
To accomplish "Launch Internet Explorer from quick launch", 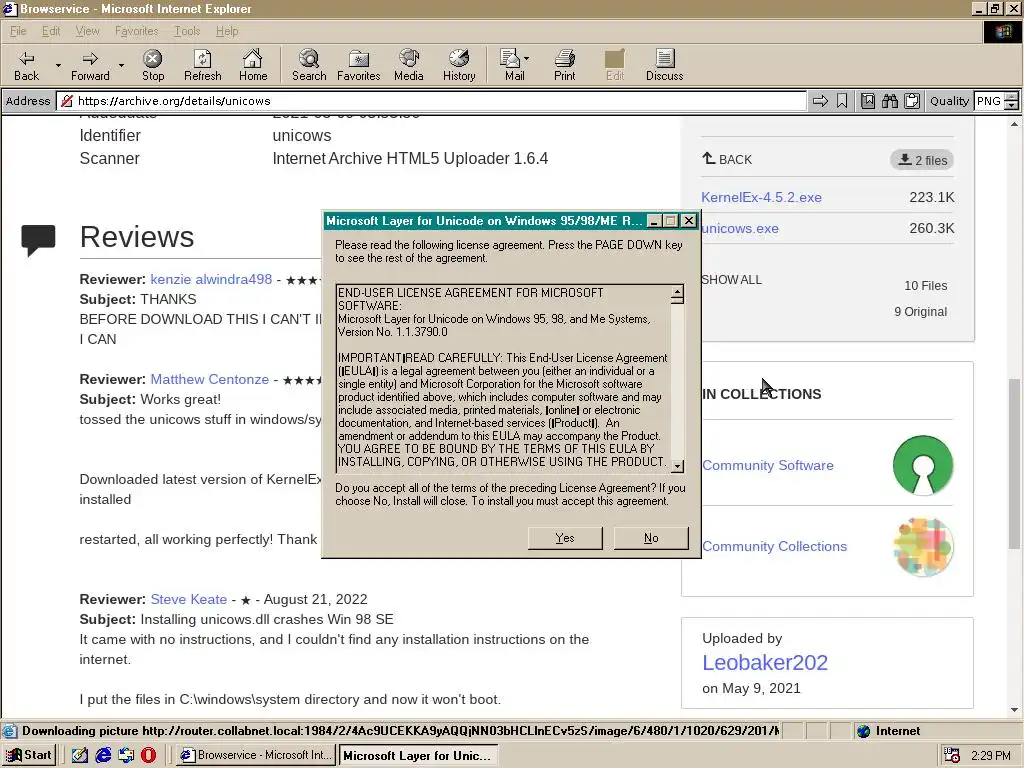I will click(103, 755).
